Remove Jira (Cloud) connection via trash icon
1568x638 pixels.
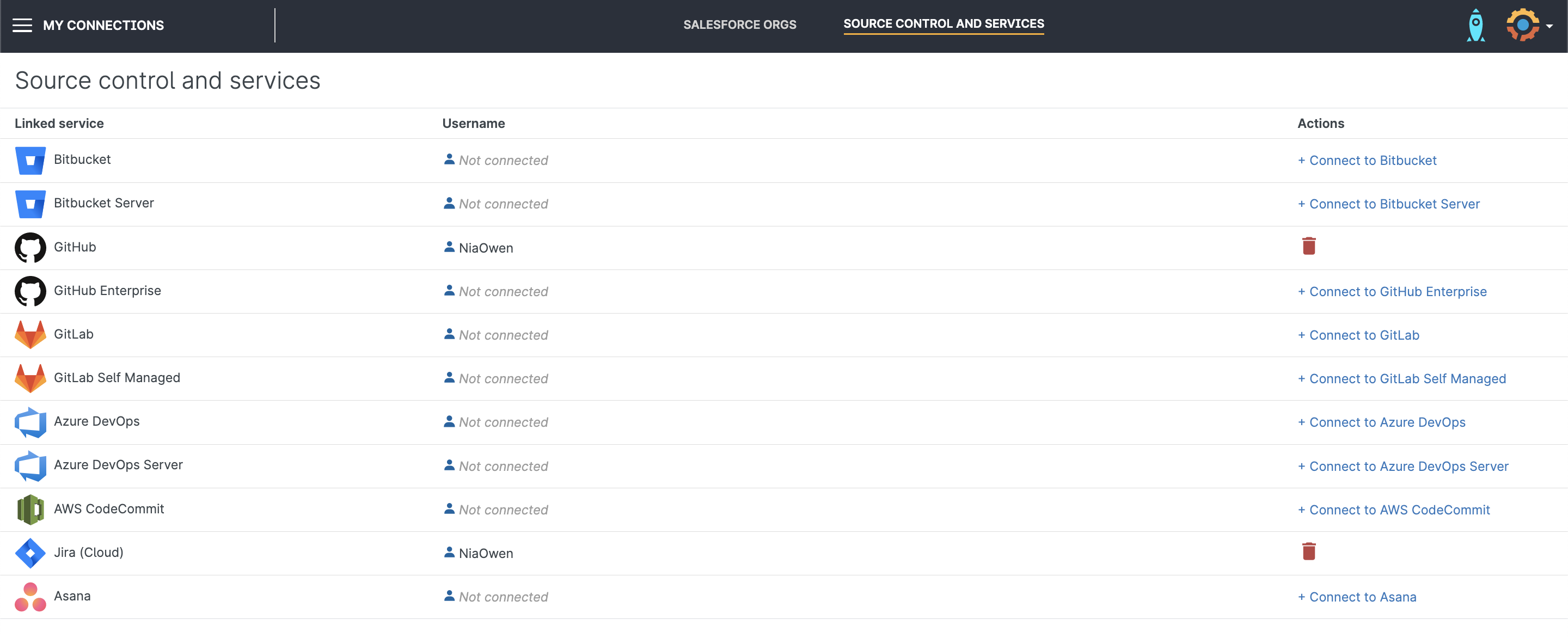1309,551
